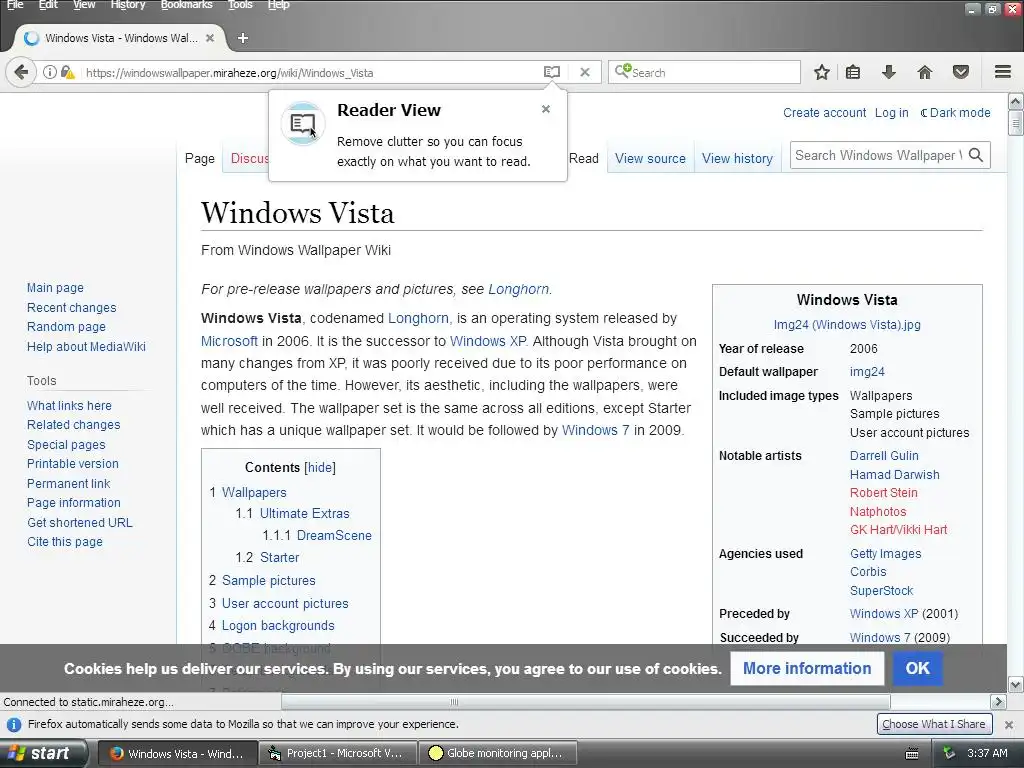Screen dimensions: 1024x768
Task: Accept cookies with the OK button
Action: click(918, 669)
